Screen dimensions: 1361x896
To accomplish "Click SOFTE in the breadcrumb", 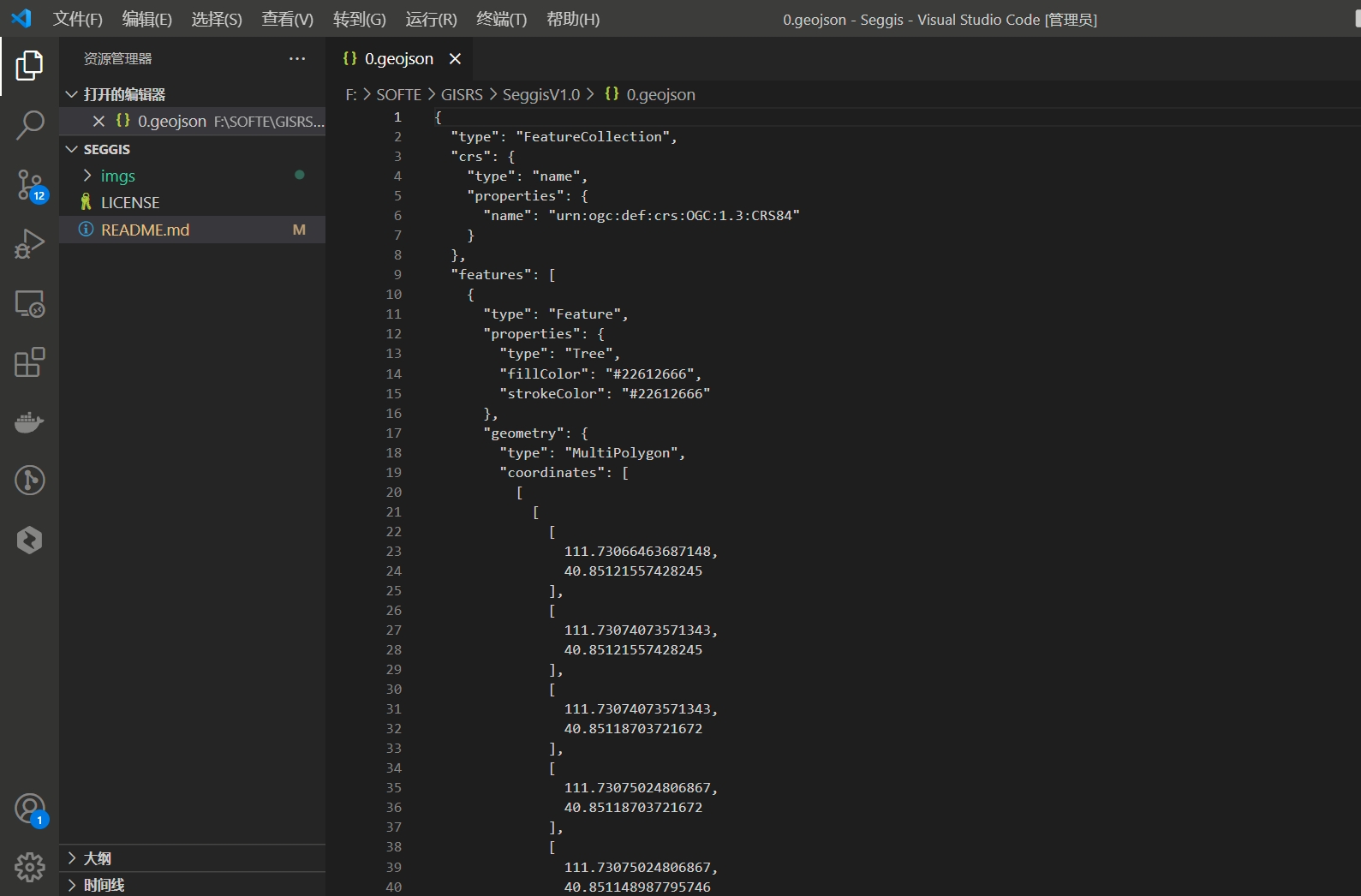I will point(399,94).
